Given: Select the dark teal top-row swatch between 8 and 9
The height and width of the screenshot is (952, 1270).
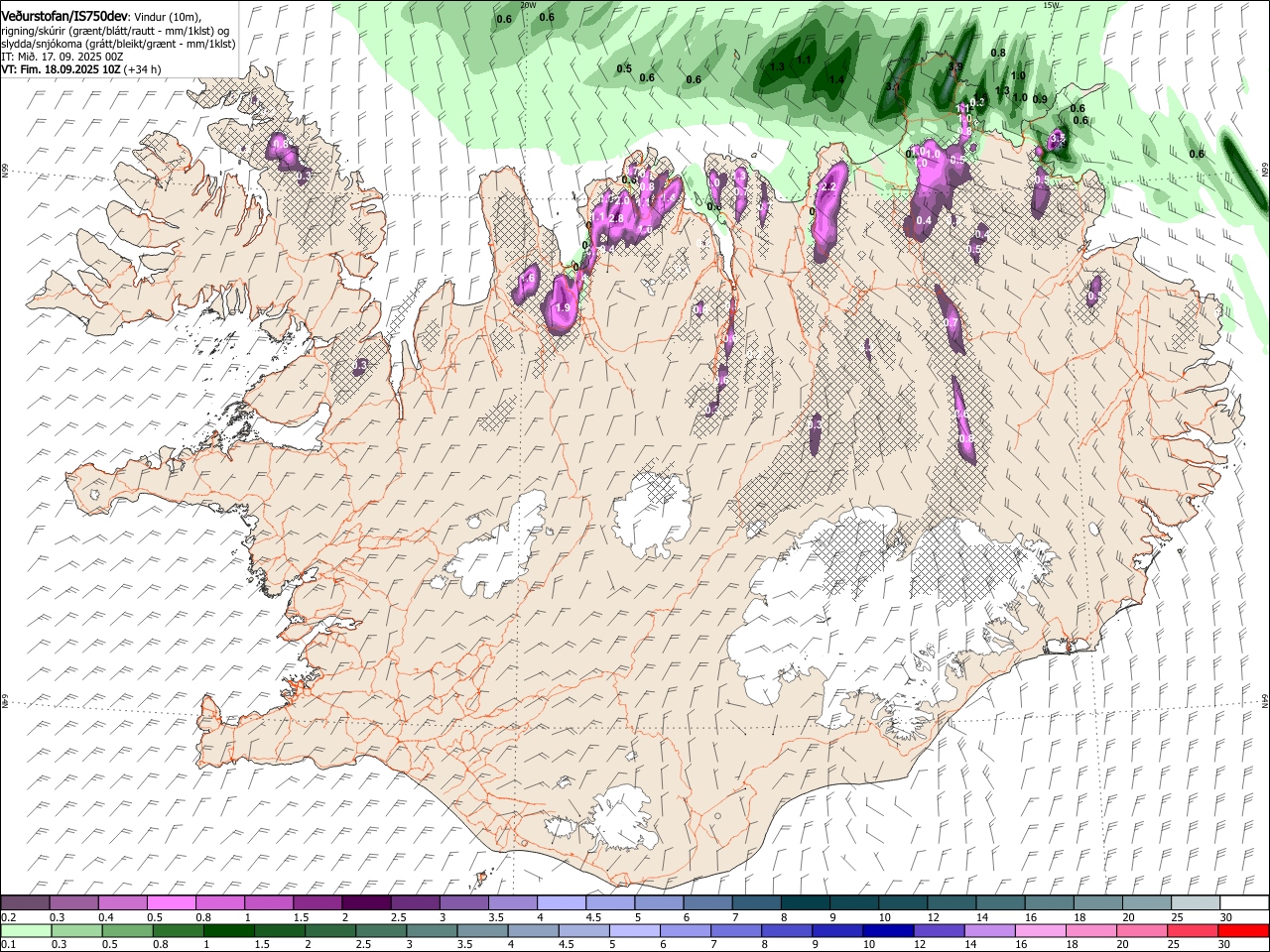Looking at the screenshot, I should (805, 903).
